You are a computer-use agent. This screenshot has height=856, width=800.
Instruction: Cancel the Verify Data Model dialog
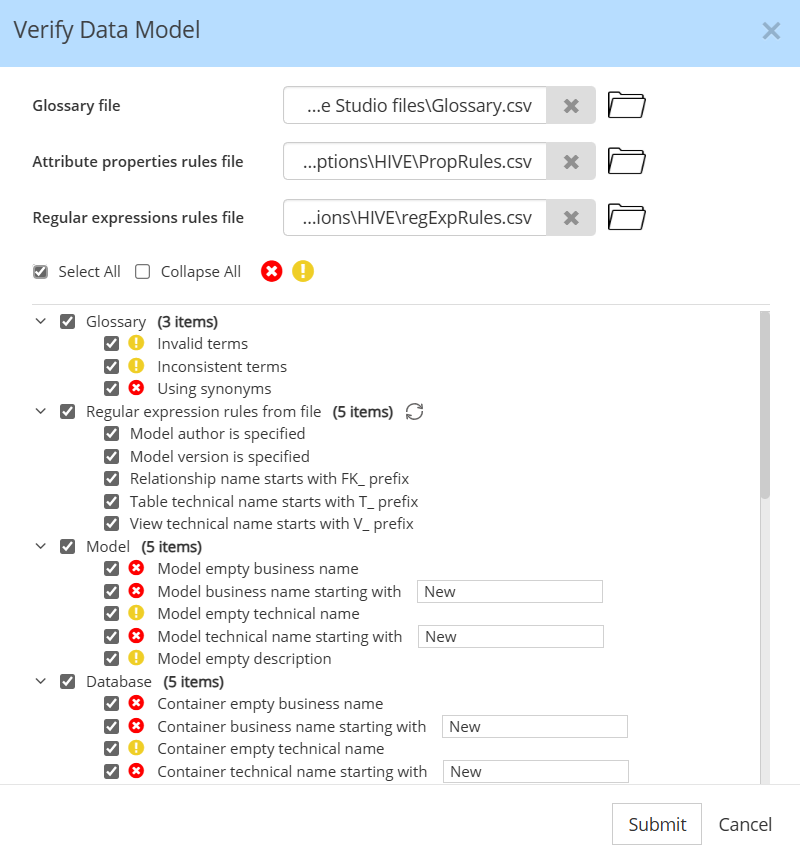pyautogui.click(x=745, y=824)
